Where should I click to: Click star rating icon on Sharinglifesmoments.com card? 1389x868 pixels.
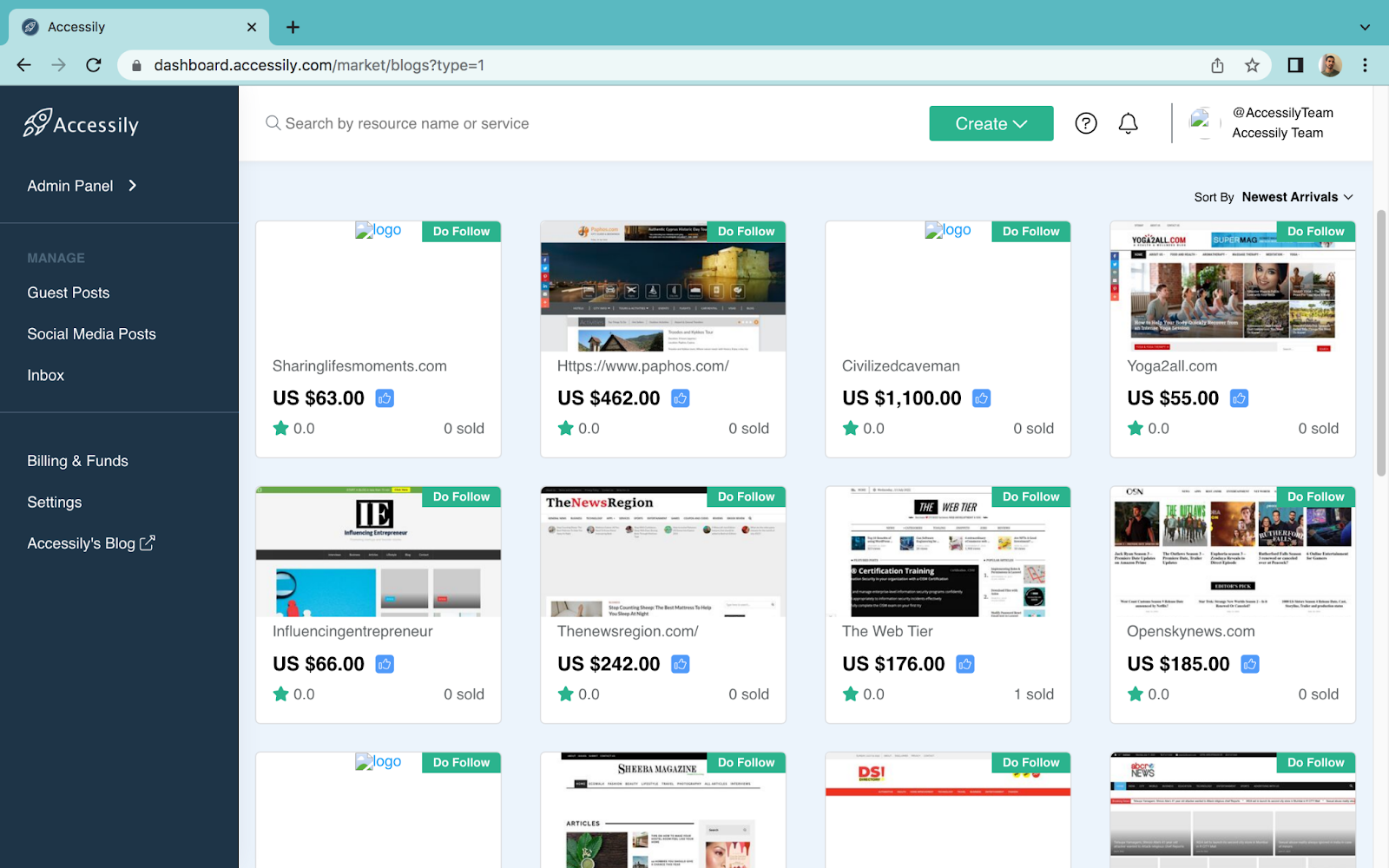[x=280, y=428]
